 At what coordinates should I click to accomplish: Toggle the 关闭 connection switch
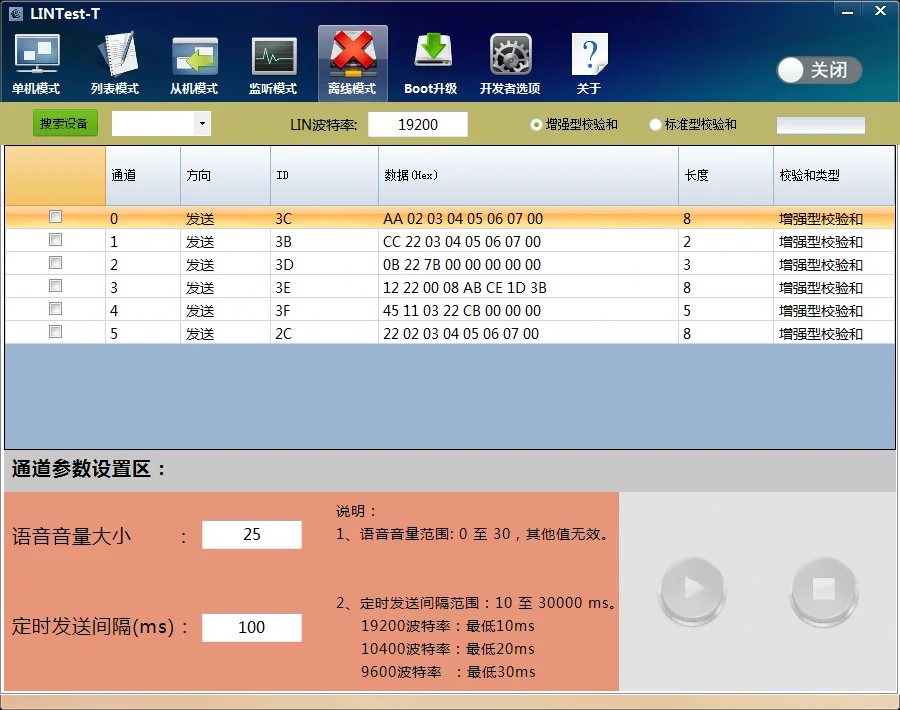click(x=819, y=70)
